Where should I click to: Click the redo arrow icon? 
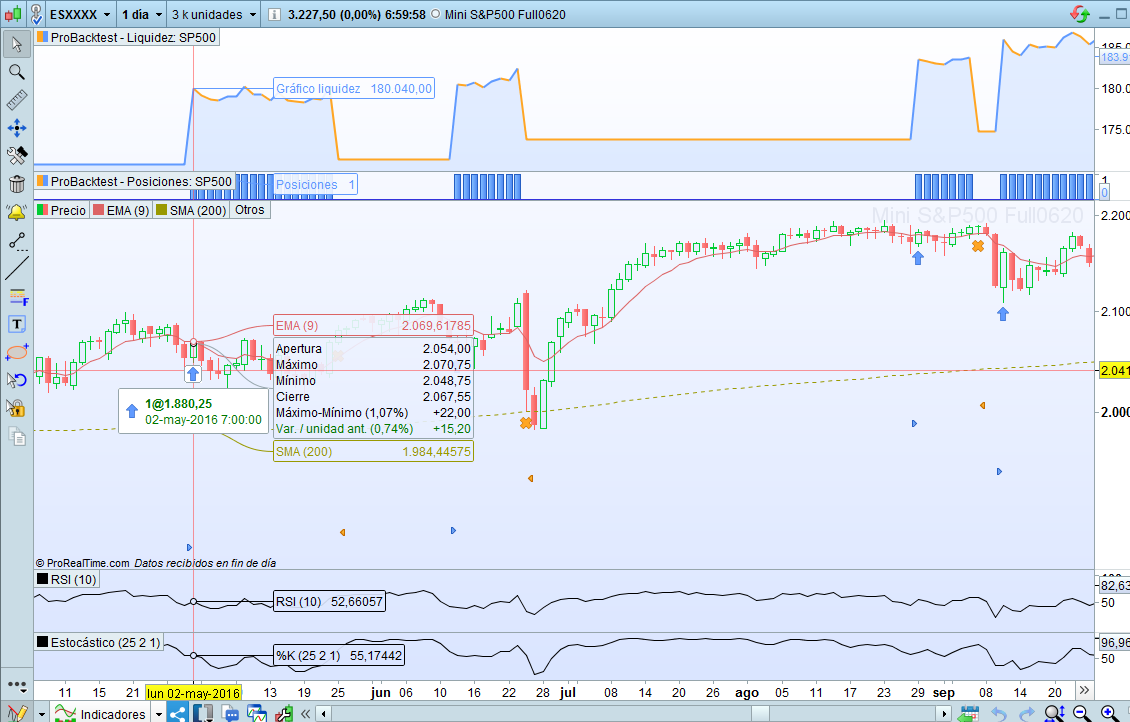[1026, 713]
